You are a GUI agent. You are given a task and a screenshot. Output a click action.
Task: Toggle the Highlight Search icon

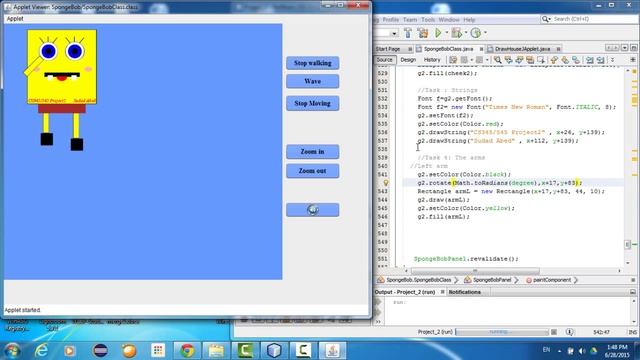click(530, 60)
